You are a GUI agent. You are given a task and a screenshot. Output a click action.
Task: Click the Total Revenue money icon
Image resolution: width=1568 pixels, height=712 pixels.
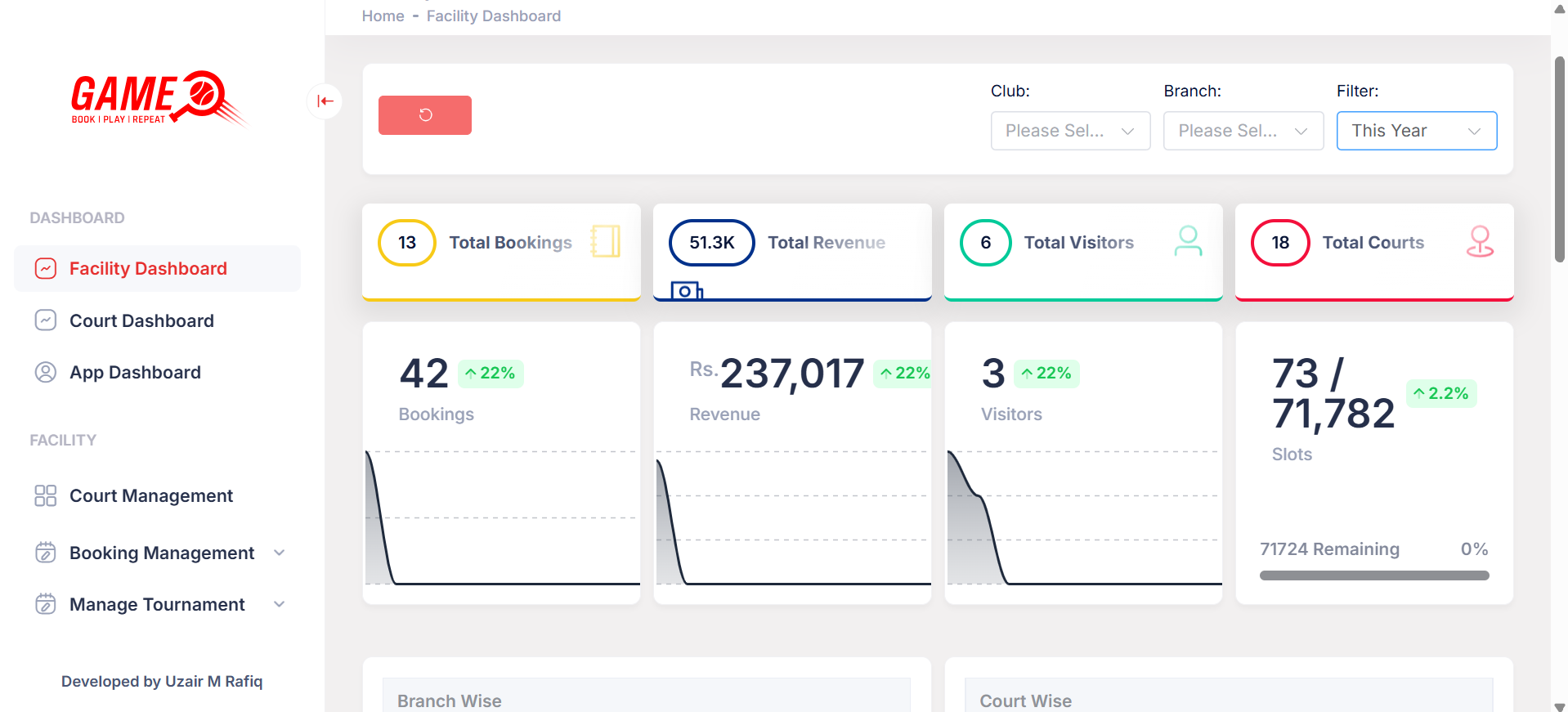(687, 290)
